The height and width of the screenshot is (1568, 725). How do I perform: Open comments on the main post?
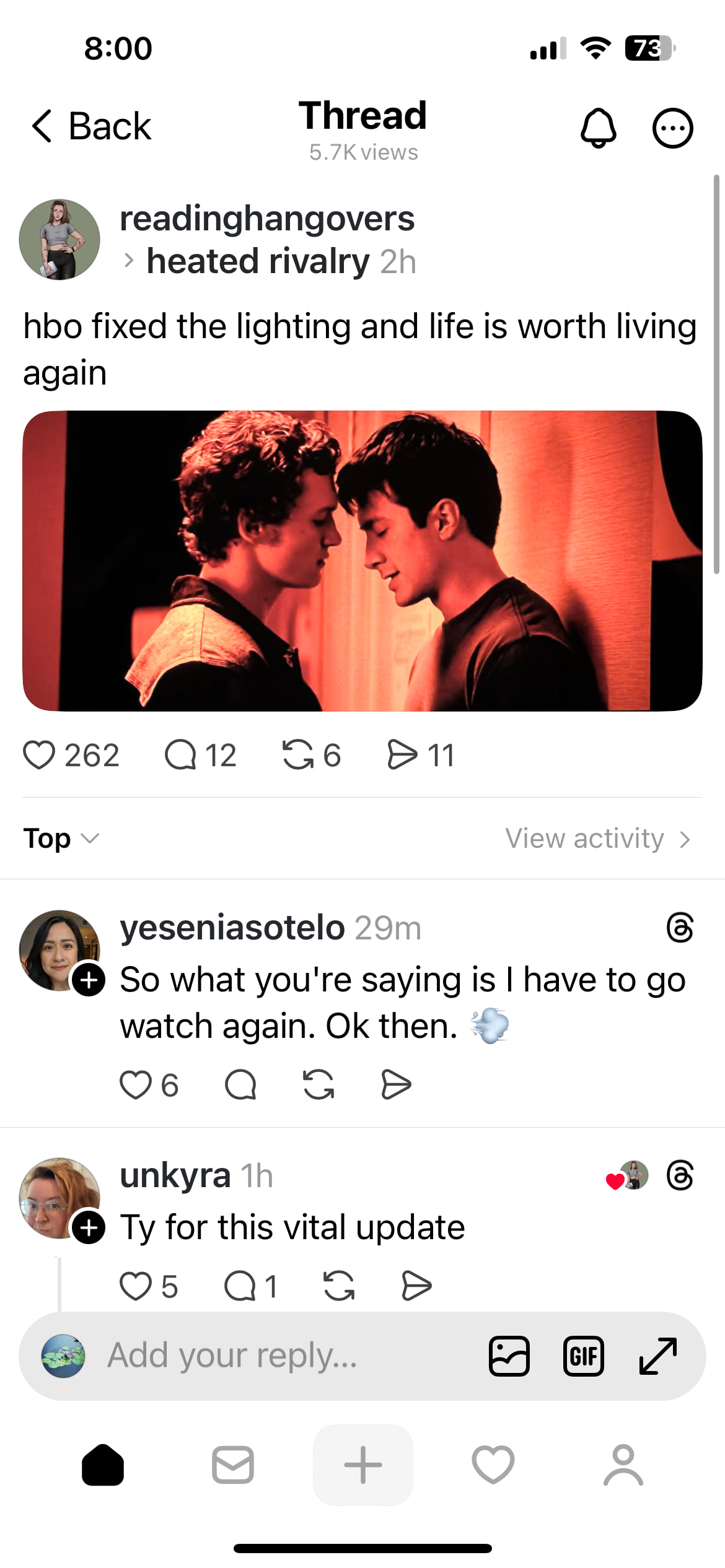tap(180, 756)
